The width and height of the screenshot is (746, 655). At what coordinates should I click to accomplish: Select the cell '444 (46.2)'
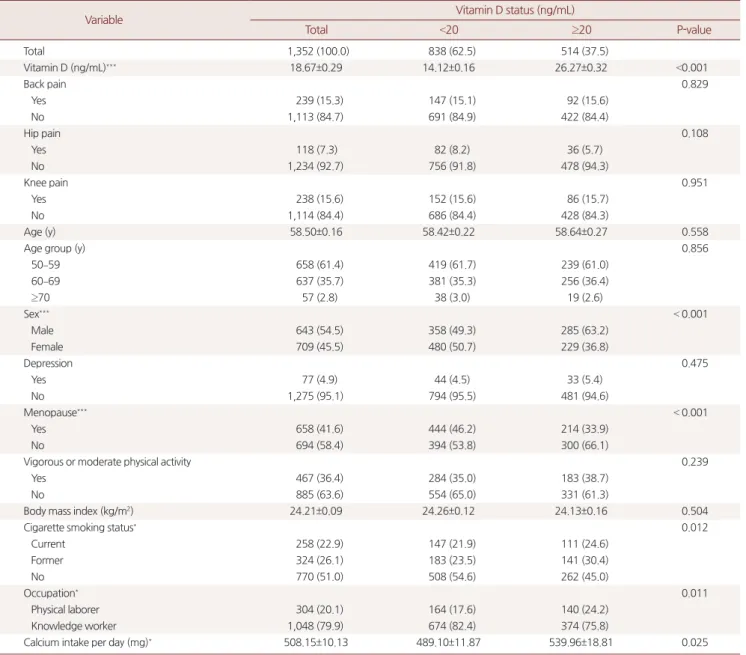click(452, 429)
